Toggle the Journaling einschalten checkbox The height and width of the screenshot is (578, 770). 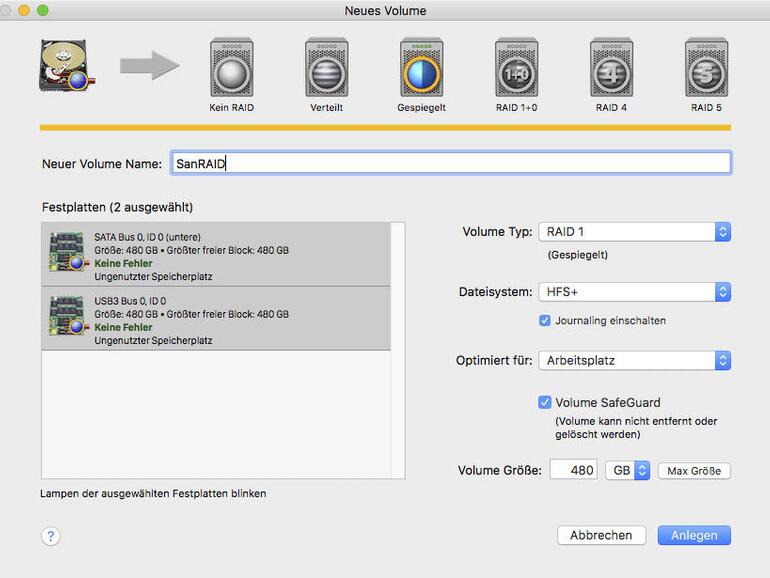(x=545, y=321)
